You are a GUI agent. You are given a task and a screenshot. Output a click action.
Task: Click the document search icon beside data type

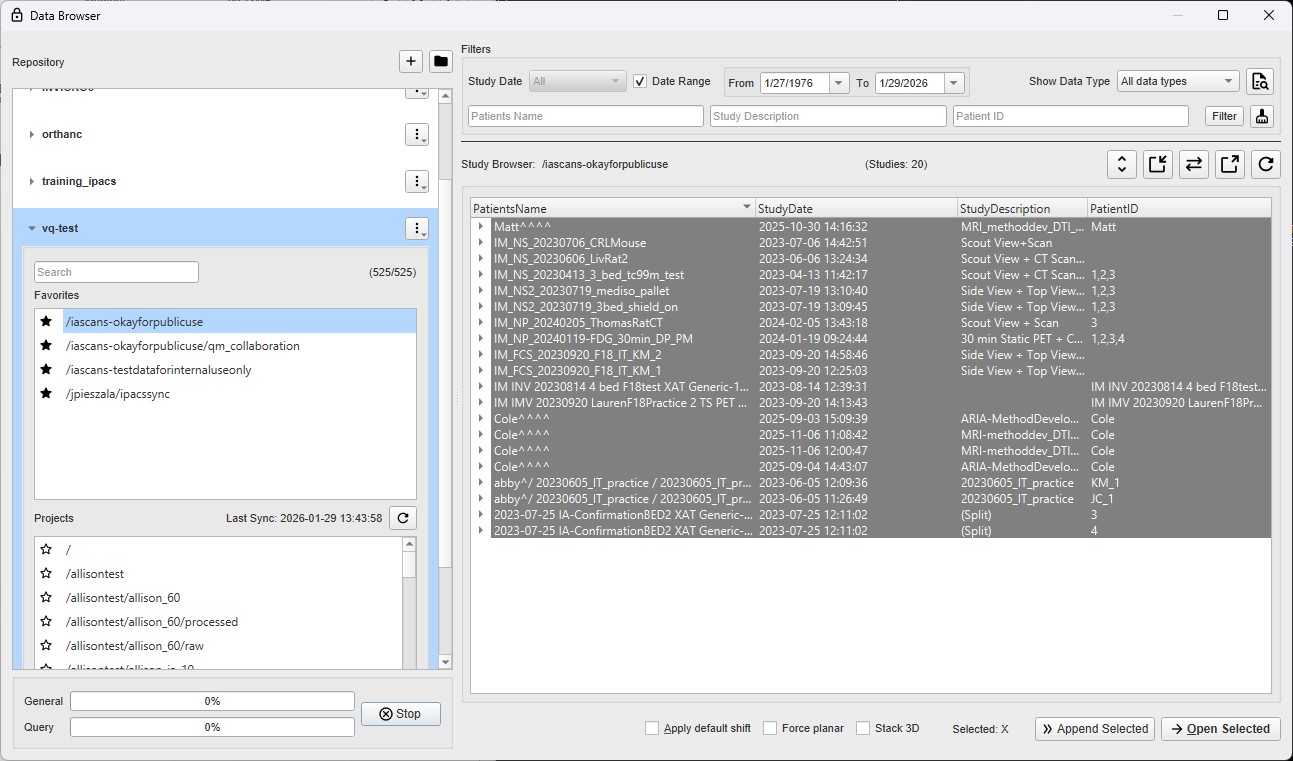coord(1259,82)
